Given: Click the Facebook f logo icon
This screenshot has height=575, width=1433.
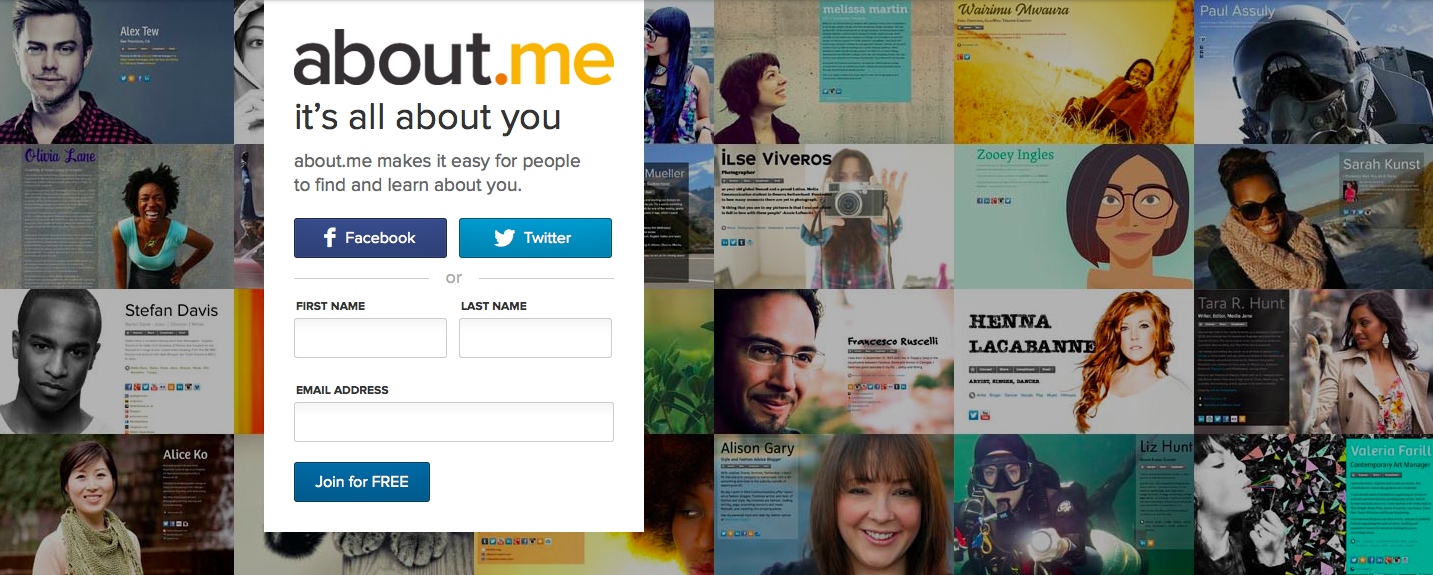Looking at the screenshot, I should (330, 238).
